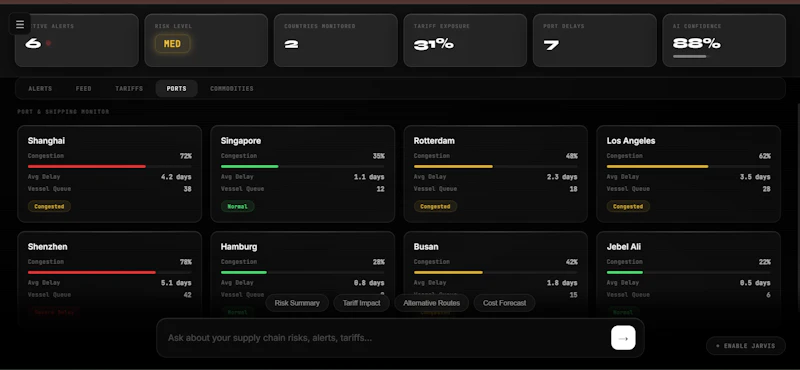Click the Rotterdam port title

click(434, 141)
